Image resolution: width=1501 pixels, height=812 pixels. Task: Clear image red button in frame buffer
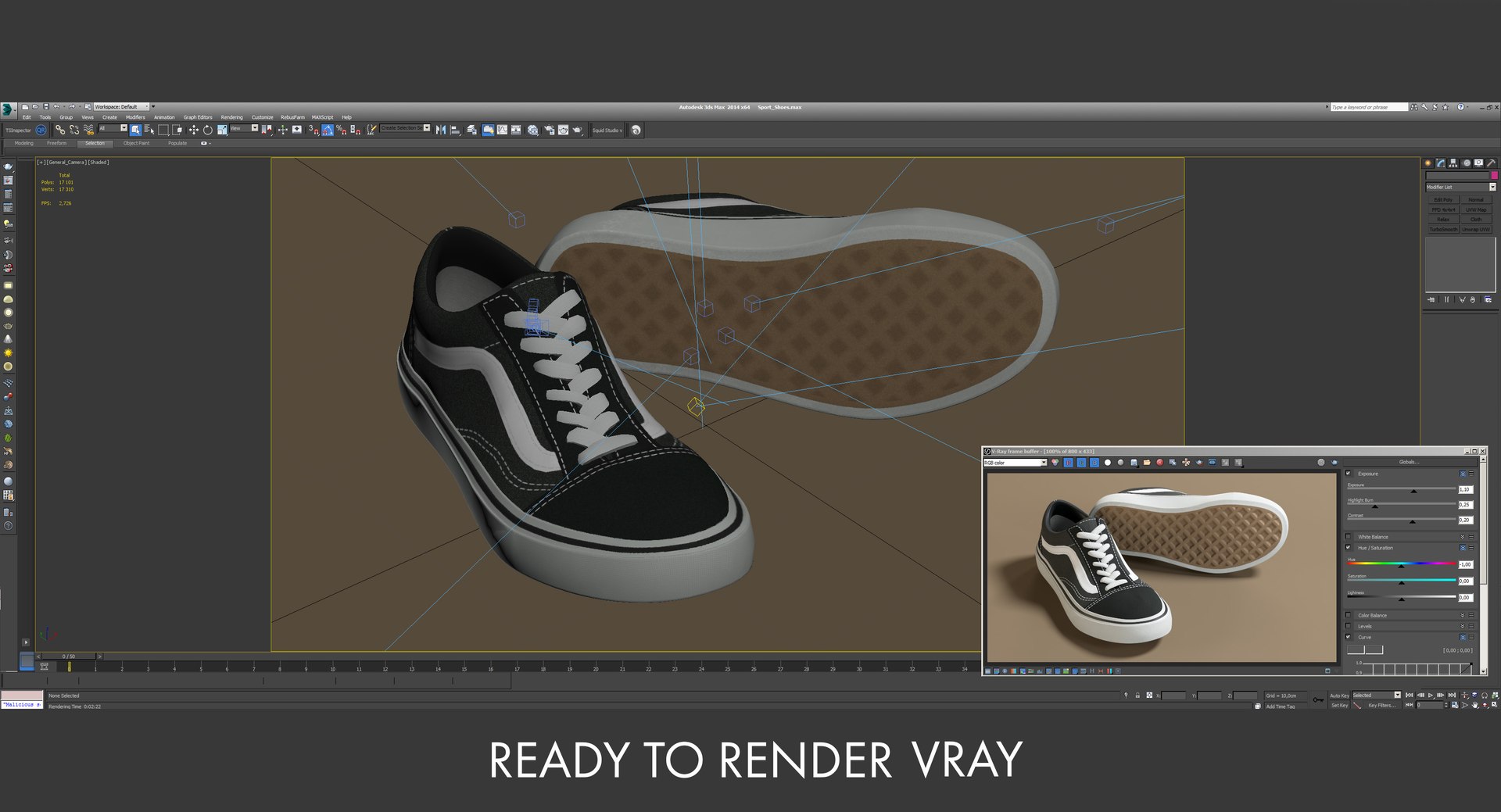[x=1160, y=463]
